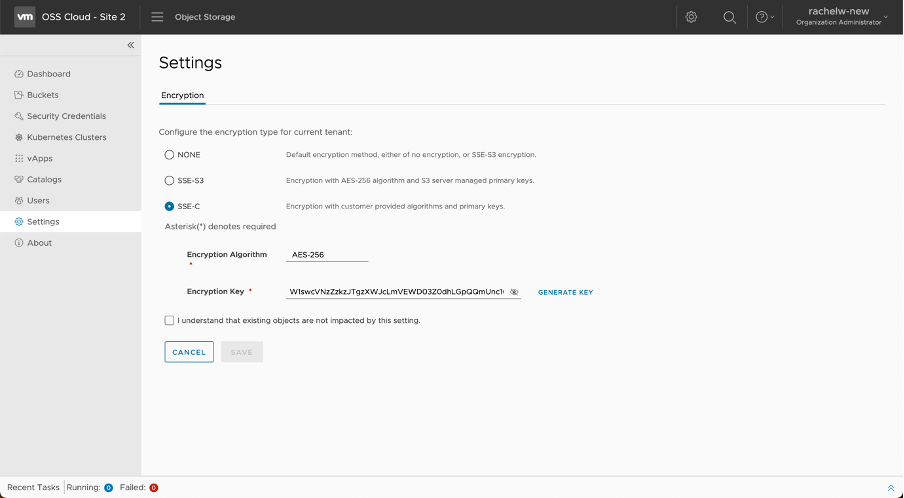Screen dimensions: 904x498
Task: Open the settings gear in top bar
Action: [691, 17]
